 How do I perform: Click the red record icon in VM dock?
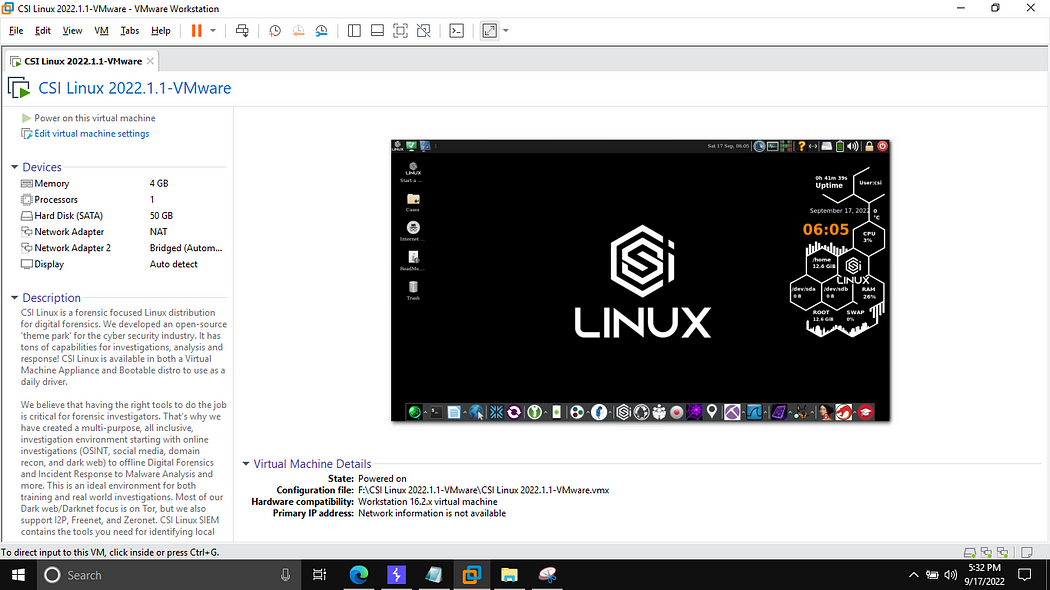(676, 413)
